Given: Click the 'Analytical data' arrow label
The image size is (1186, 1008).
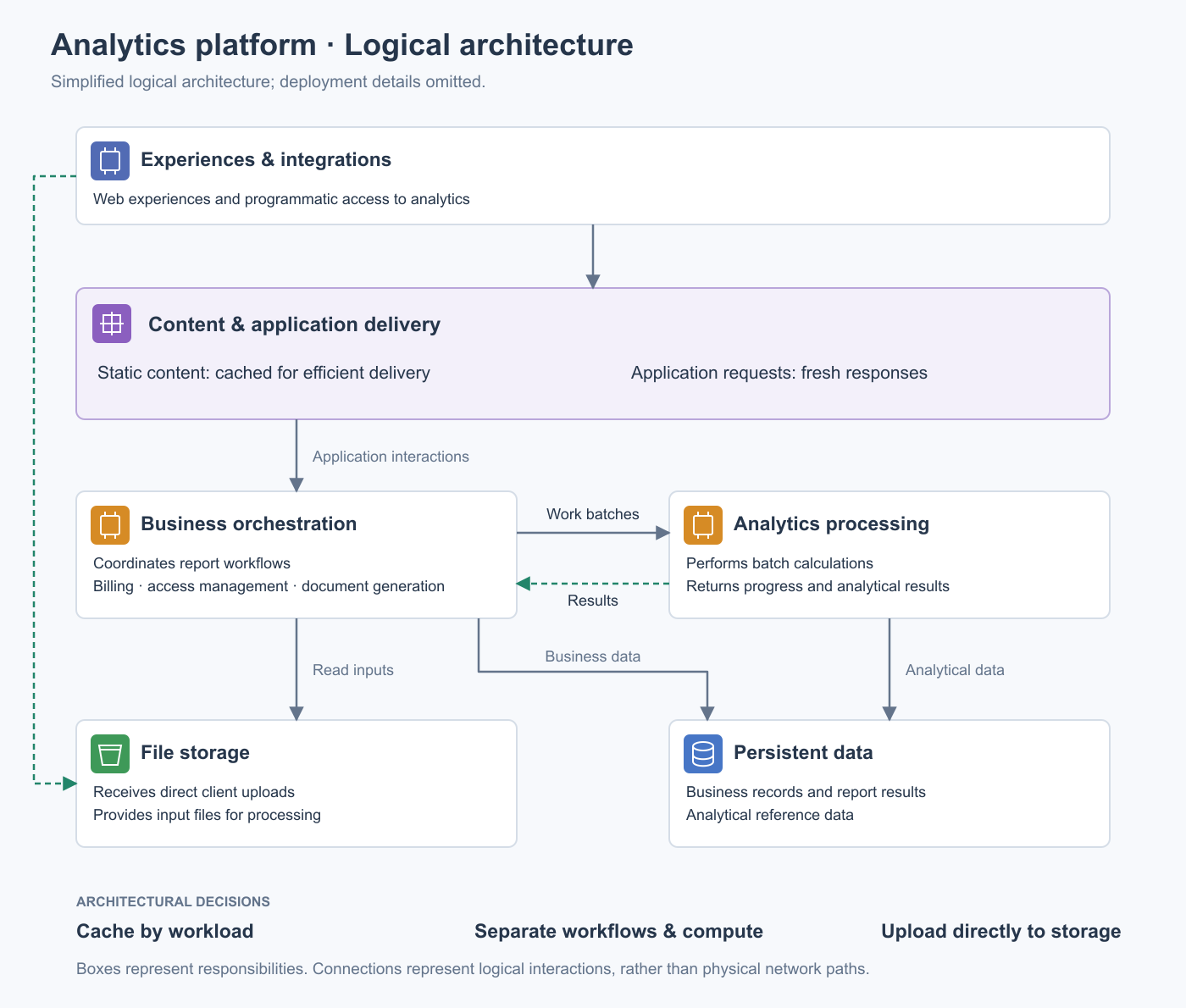Looking at the screenshot, I should pyautogui.click(x=955, y=670).
